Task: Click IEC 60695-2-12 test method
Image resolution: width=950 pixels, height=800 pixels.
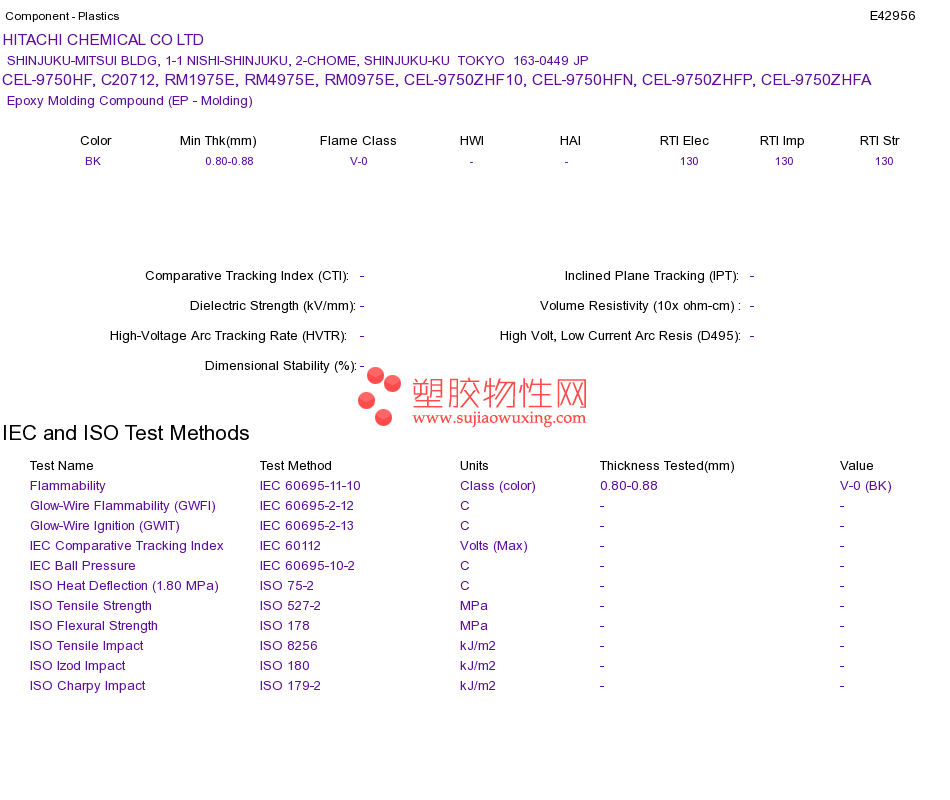Action: point(307,506)
